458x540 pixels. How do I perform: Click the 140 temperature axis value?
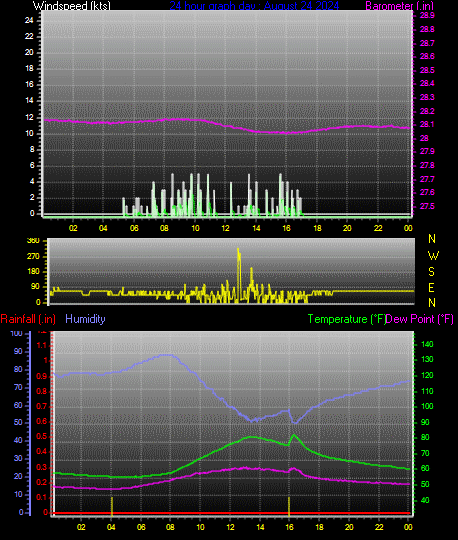[x=427, y=344]
